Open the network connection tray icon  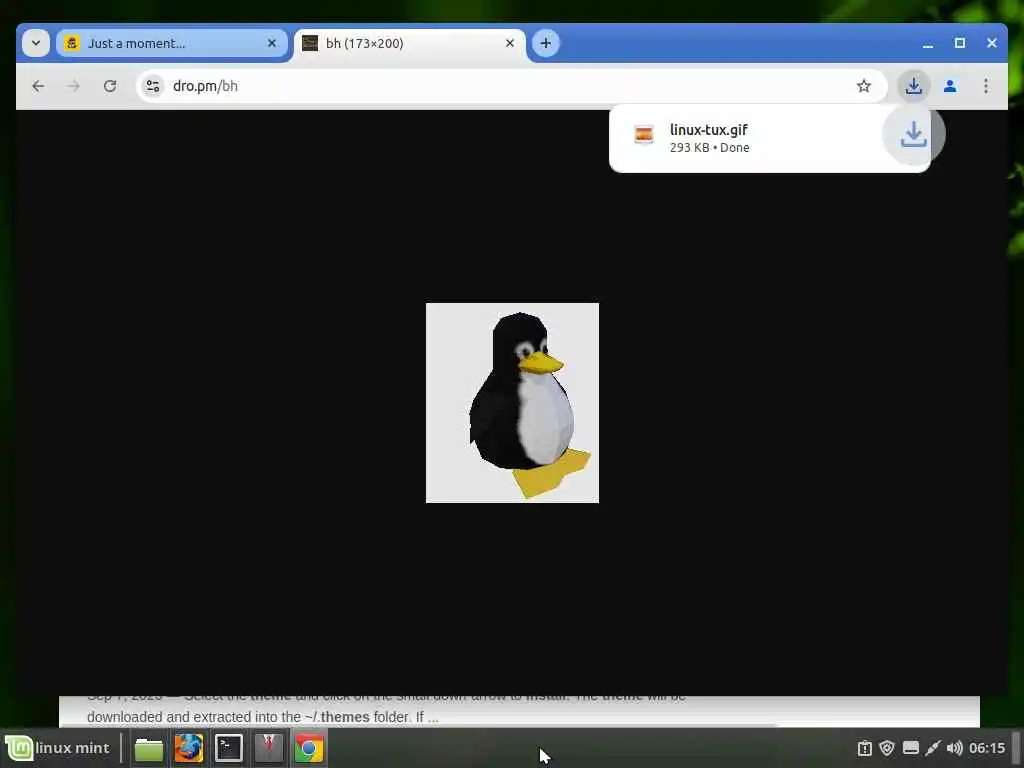pos(933,748)
